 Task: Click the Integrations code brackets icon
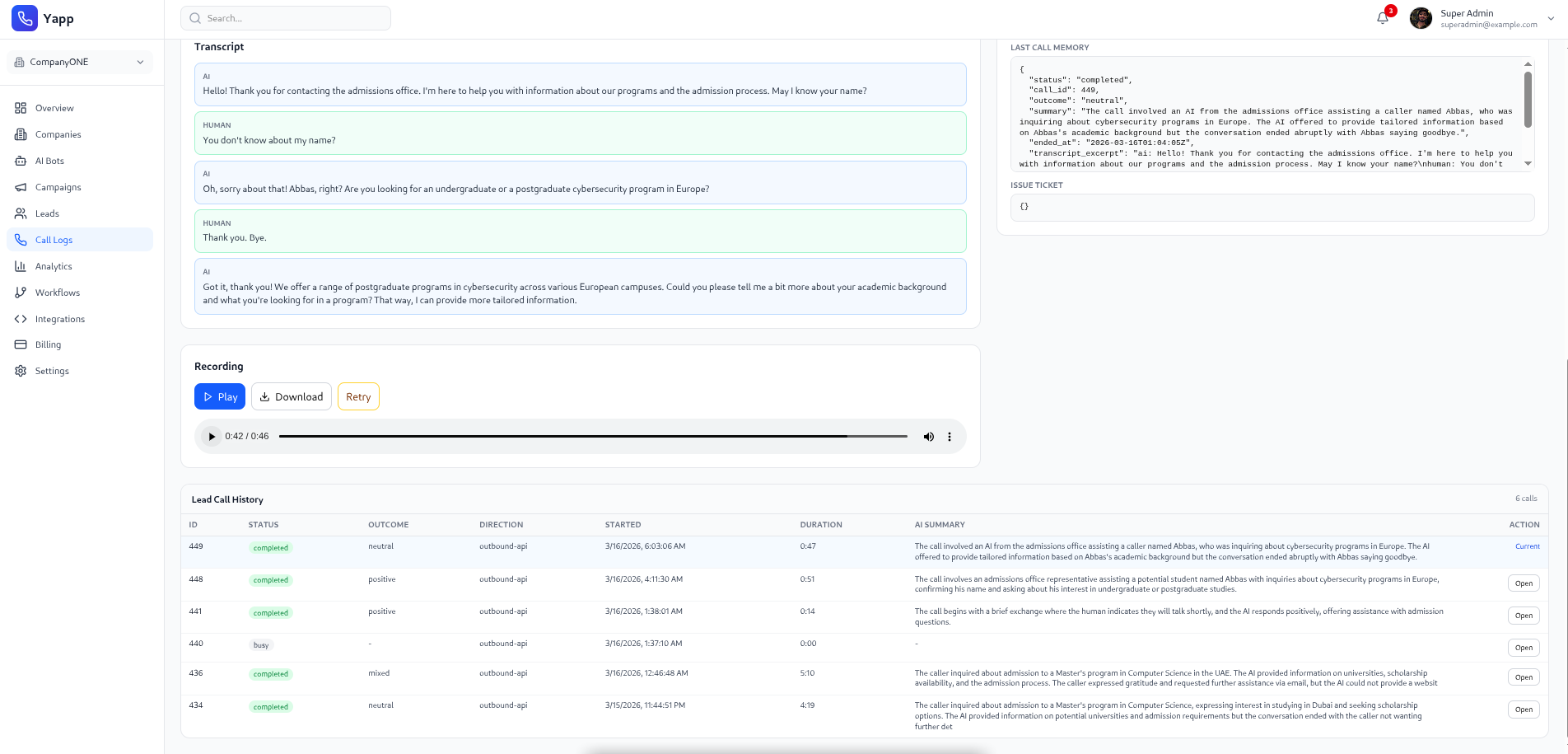click(x=21, y=319)
